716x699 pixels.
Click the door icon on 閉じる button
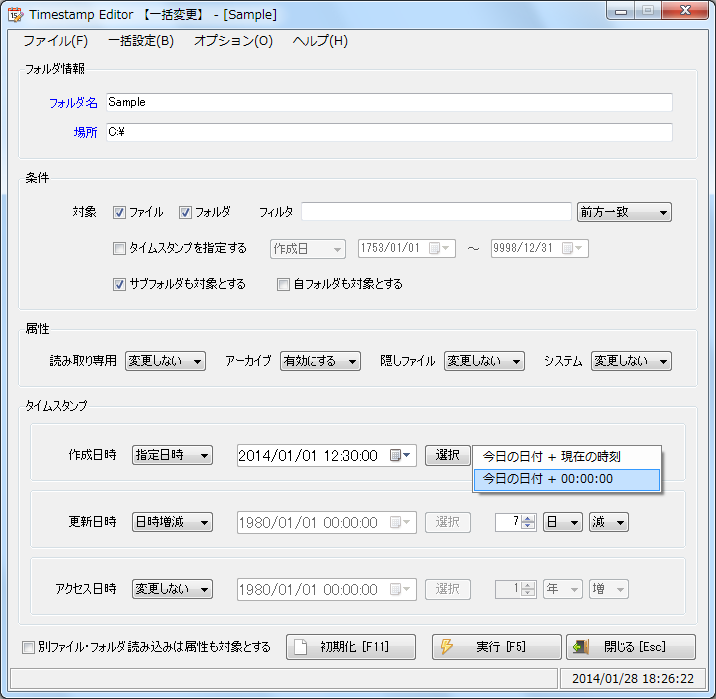point(580,647)
